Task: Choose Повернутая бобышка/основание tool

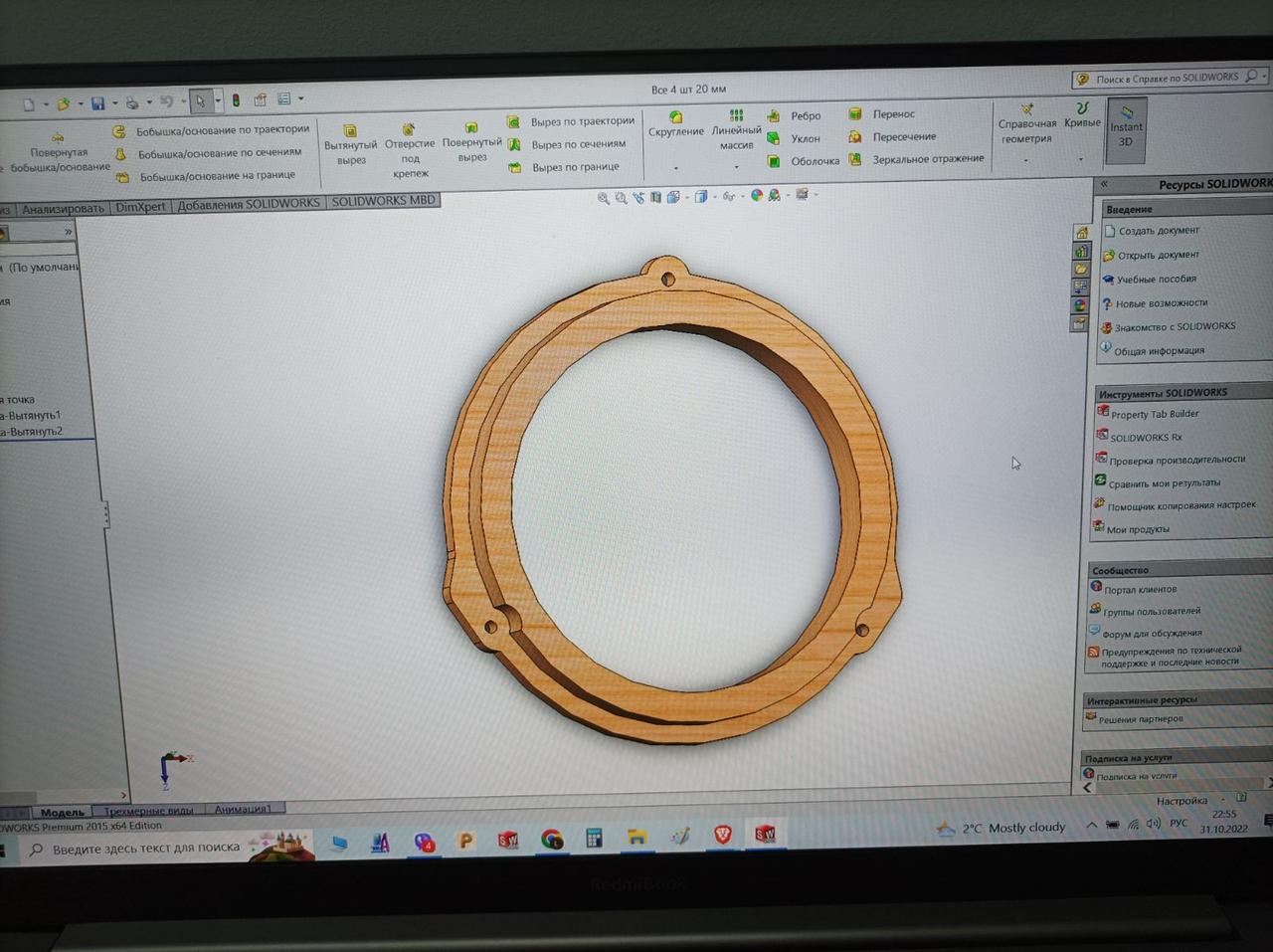Action: tap(59, 152)
